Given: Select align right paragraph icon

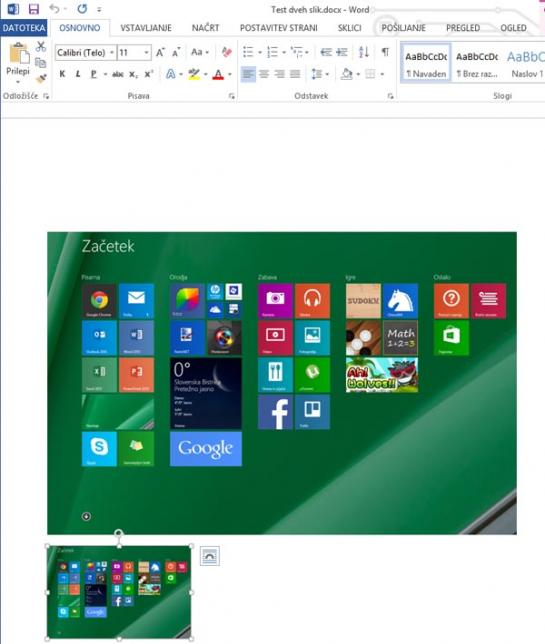Looking at the screenshot, I should point(280,74).
